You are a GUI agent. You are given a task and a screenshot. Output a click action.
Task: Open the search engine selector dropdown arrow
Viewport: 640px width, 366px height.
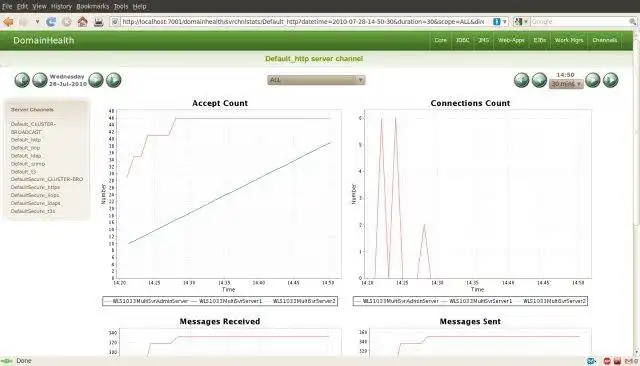pyautogui.click(x=526, y=22)
